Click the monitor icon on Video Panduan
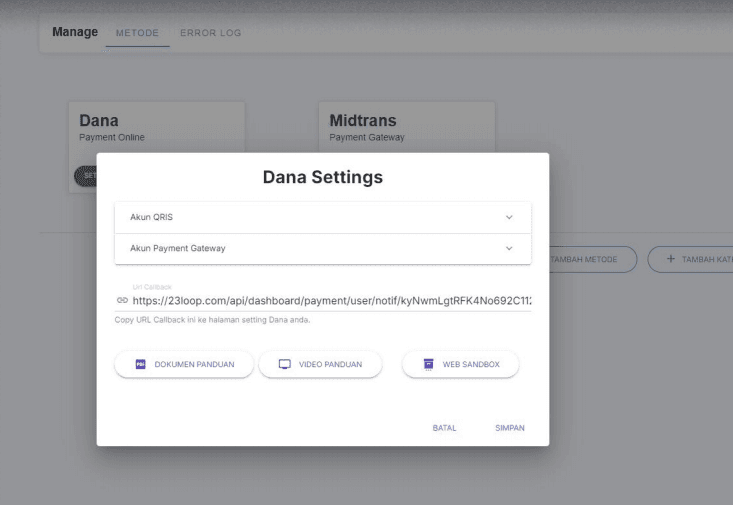 [x=284, y=365]
